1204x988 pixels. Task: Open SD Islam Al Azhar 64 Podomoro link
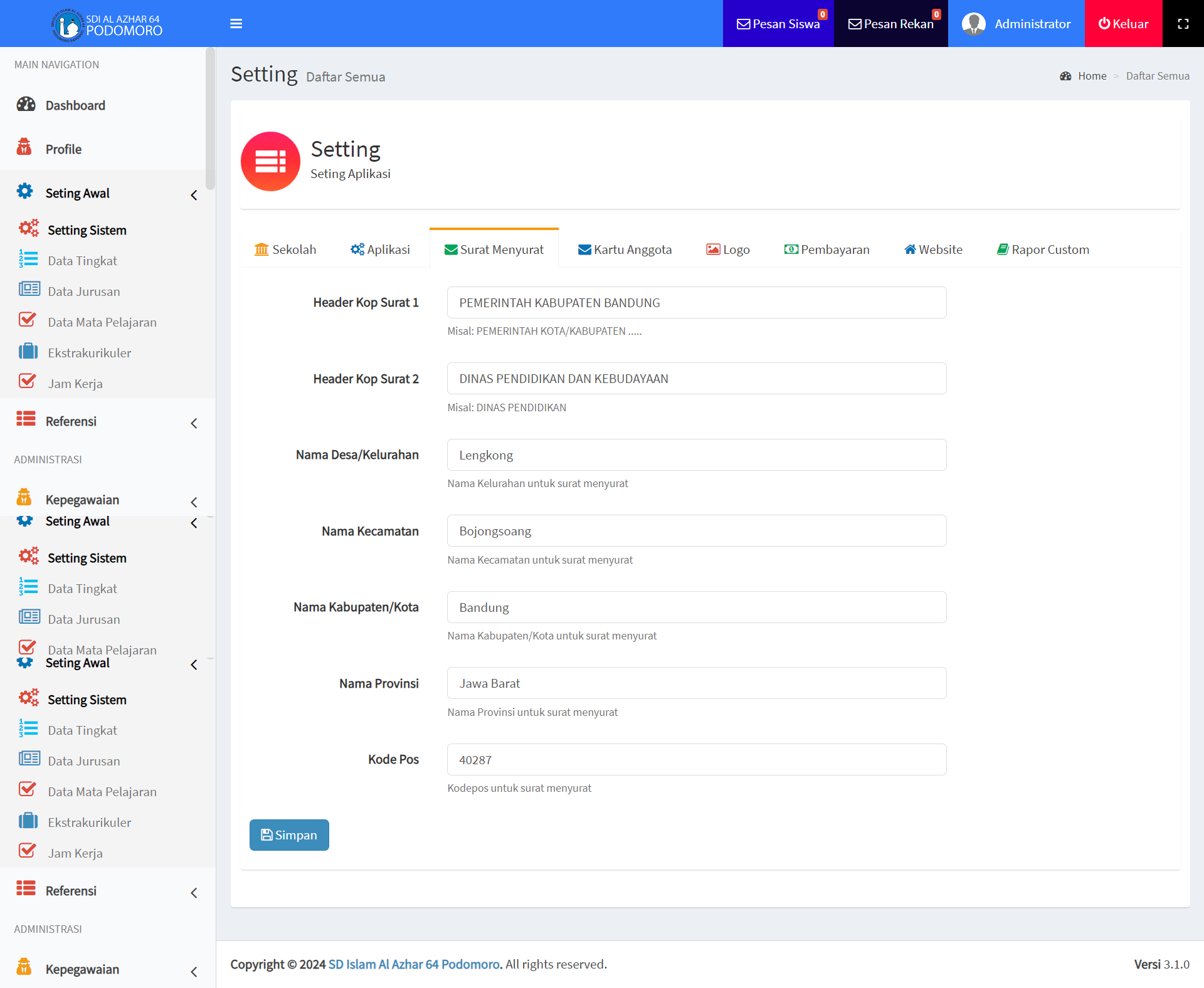point(414,964)
